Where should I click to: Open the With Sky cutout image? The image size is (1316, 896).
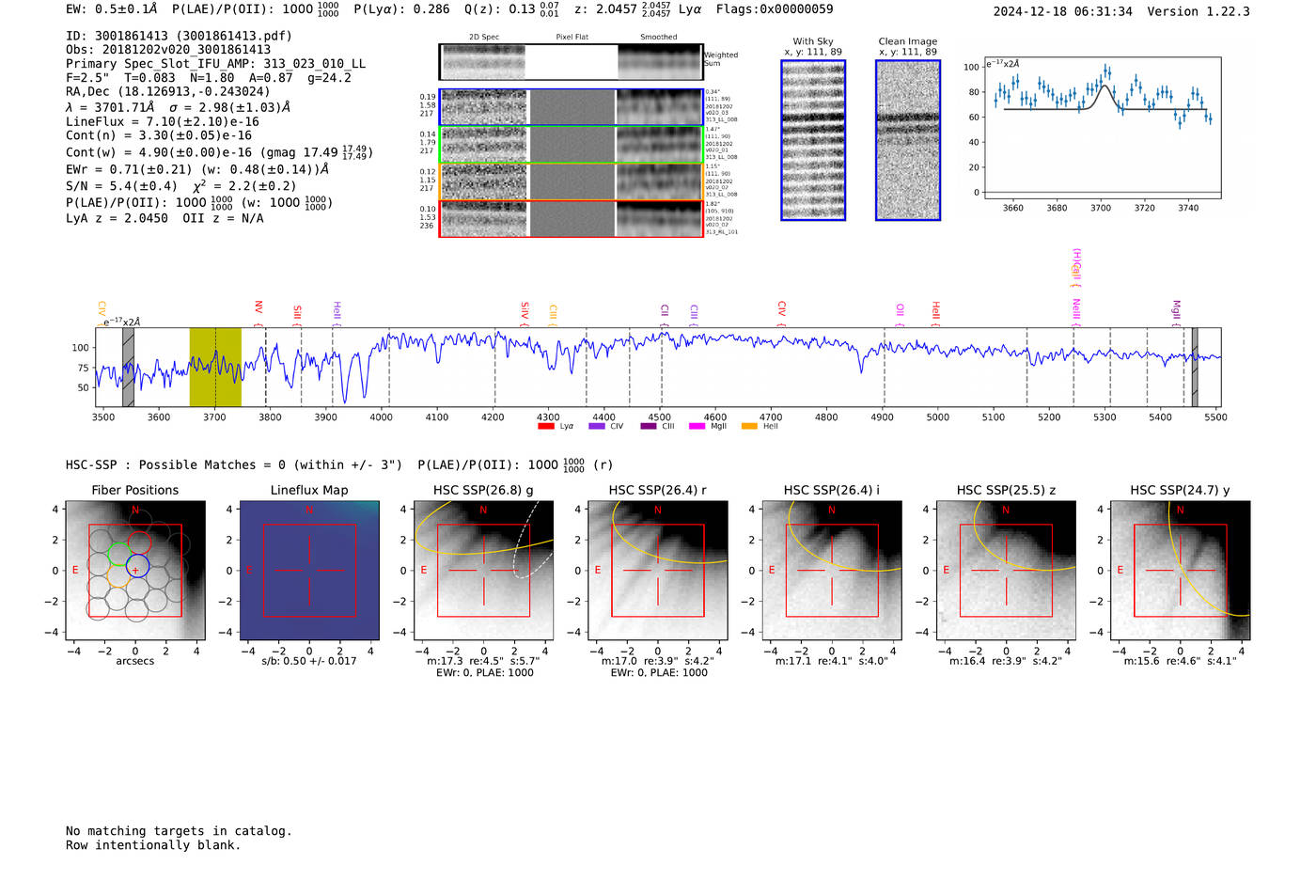pyautogui.click(x=813, y=140)
